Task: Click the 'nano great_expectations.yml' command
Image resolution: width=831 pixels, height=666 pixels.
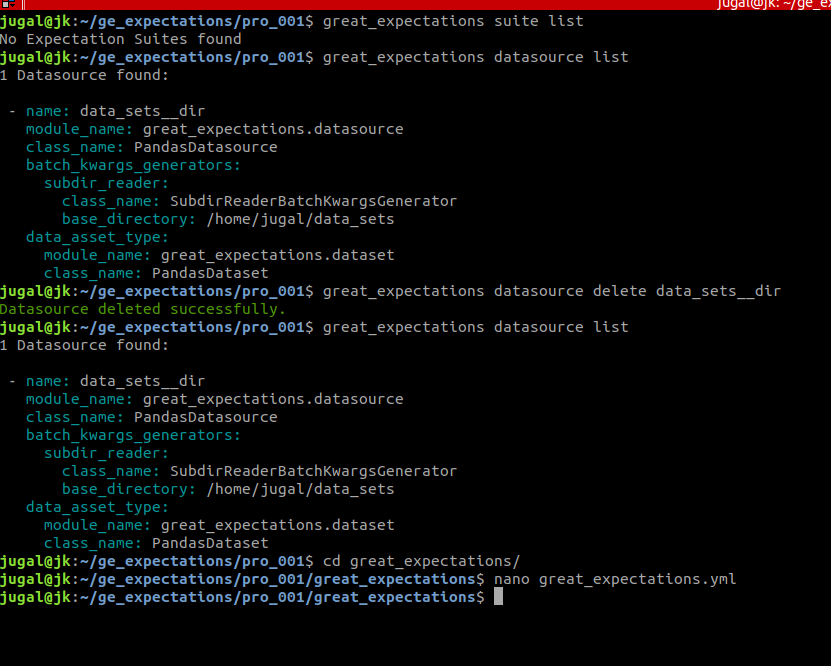Action: pyautogui.click(x=615, y=580)
